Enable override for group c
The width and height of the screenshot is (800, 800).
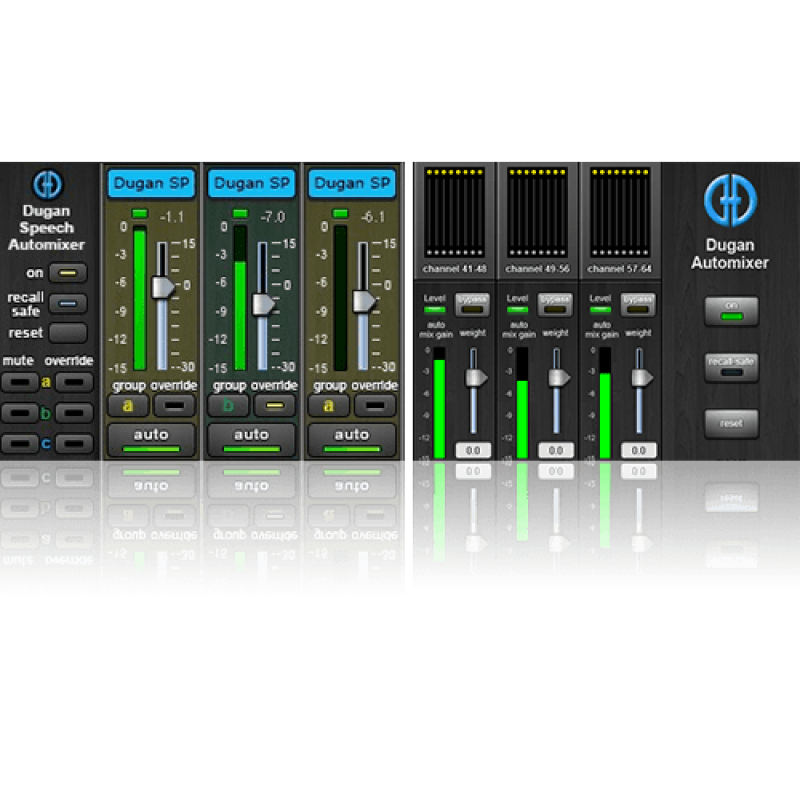coord(73,442)
